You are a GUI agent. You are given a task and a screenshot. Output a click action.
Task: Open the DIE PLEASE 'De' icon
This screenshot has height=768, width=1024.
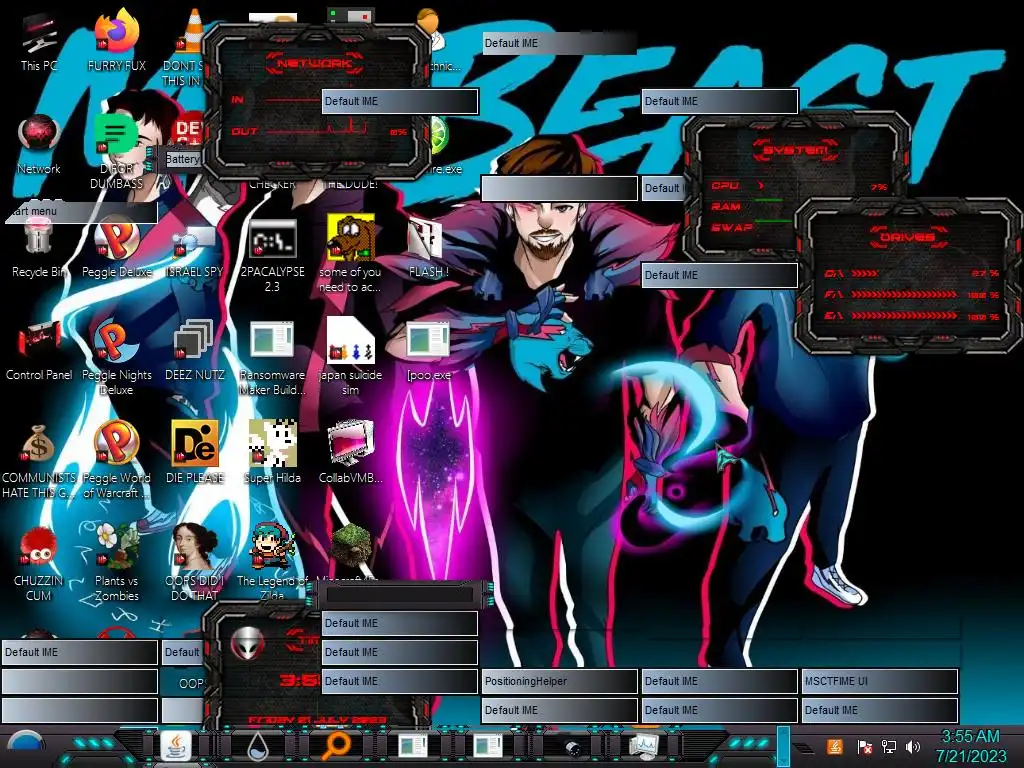tap(195, 453)
